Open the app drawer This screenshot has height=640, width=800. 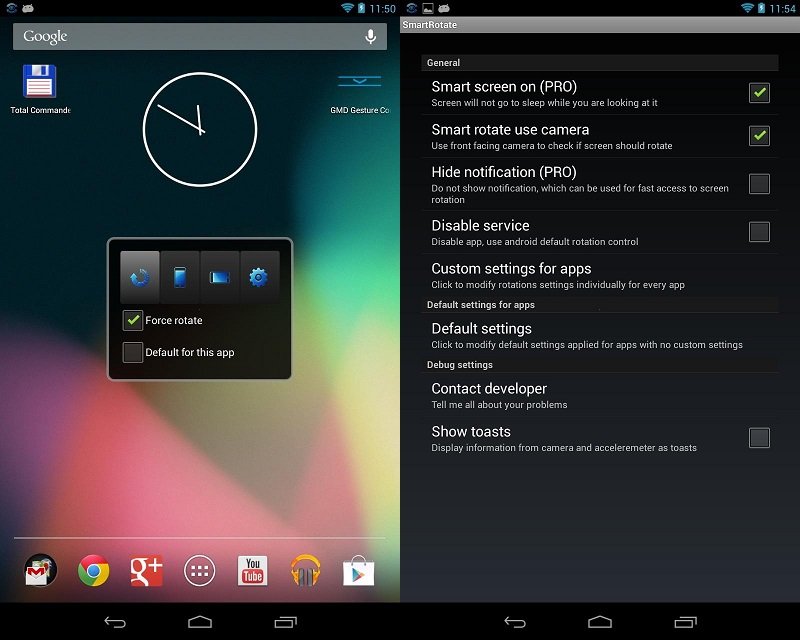coord(199,571)
